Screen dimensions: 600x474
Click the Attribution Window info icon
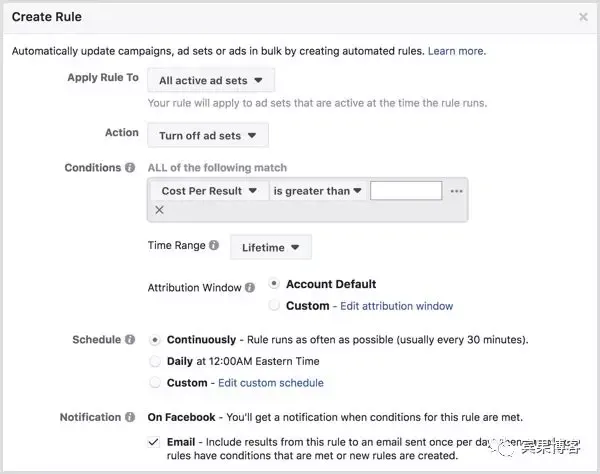click(x=250, y=287)
